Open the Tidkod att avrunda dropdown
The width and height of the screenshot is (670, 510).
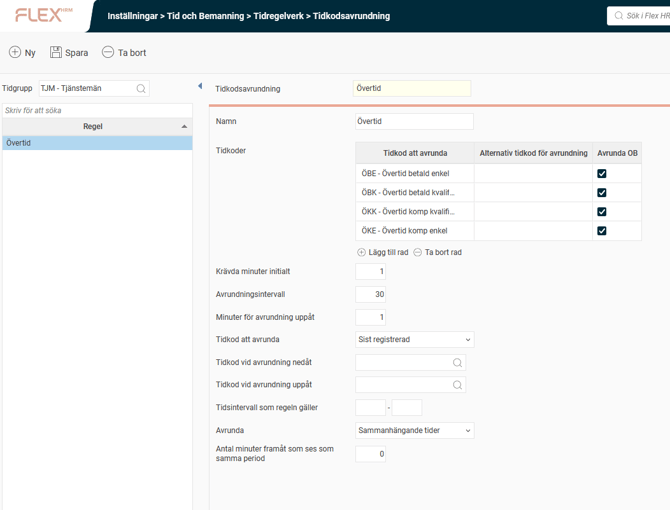coord(415,340)
